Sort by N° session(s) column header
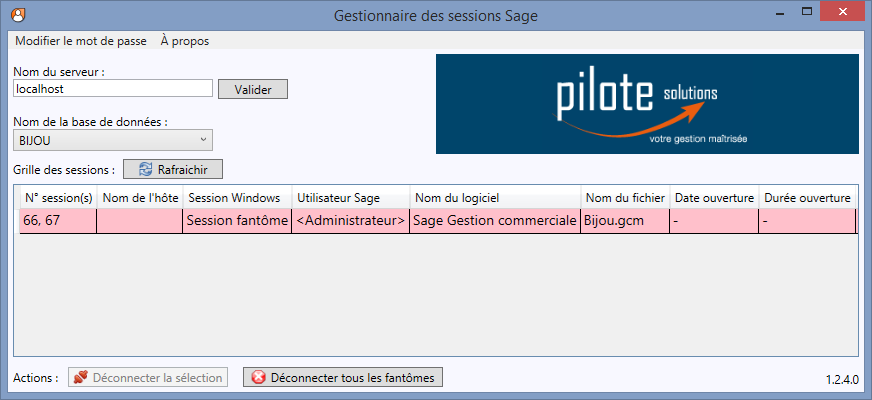 coord(58,197)
